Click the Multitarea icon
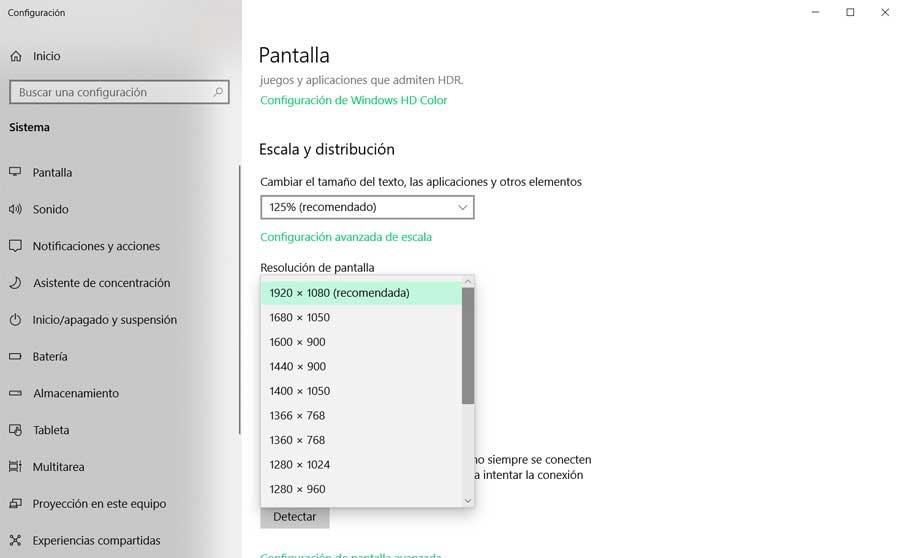This screenshot has width=900, height=558. (15, 466)
